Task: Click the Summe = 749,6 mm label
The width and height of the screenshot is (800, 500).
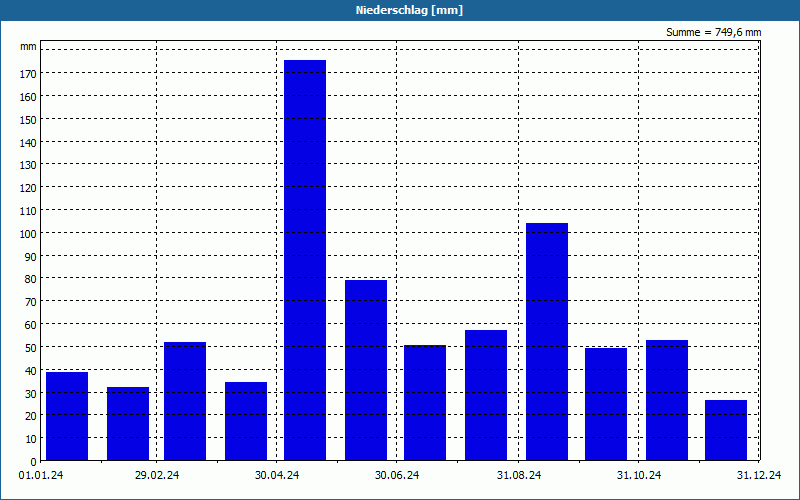Action: tap(713, 32)
